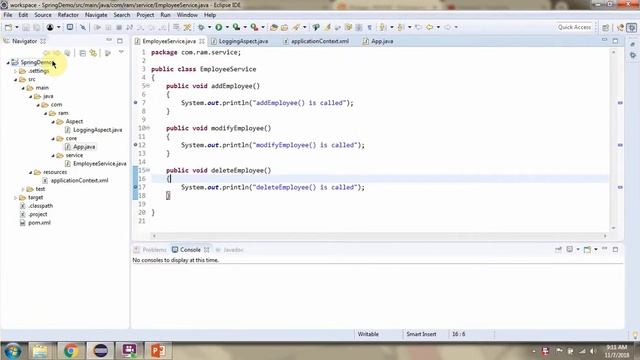640x360 pixels.
Task: Open the New wizard dropdown arrow
Action: (17, 27)
